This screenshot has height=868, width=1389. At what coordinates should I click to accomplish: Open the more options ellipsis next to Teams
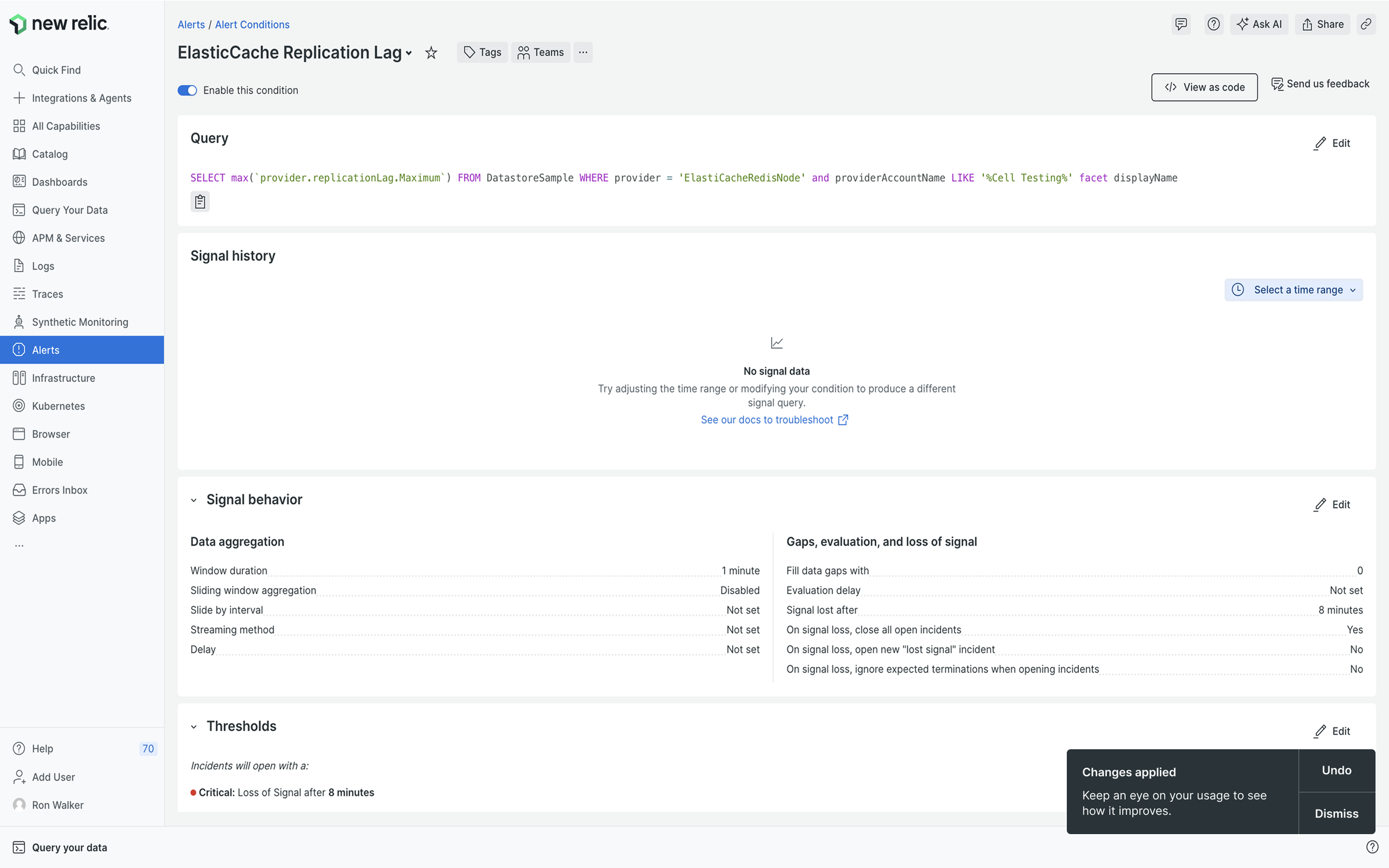coord(583,52)
